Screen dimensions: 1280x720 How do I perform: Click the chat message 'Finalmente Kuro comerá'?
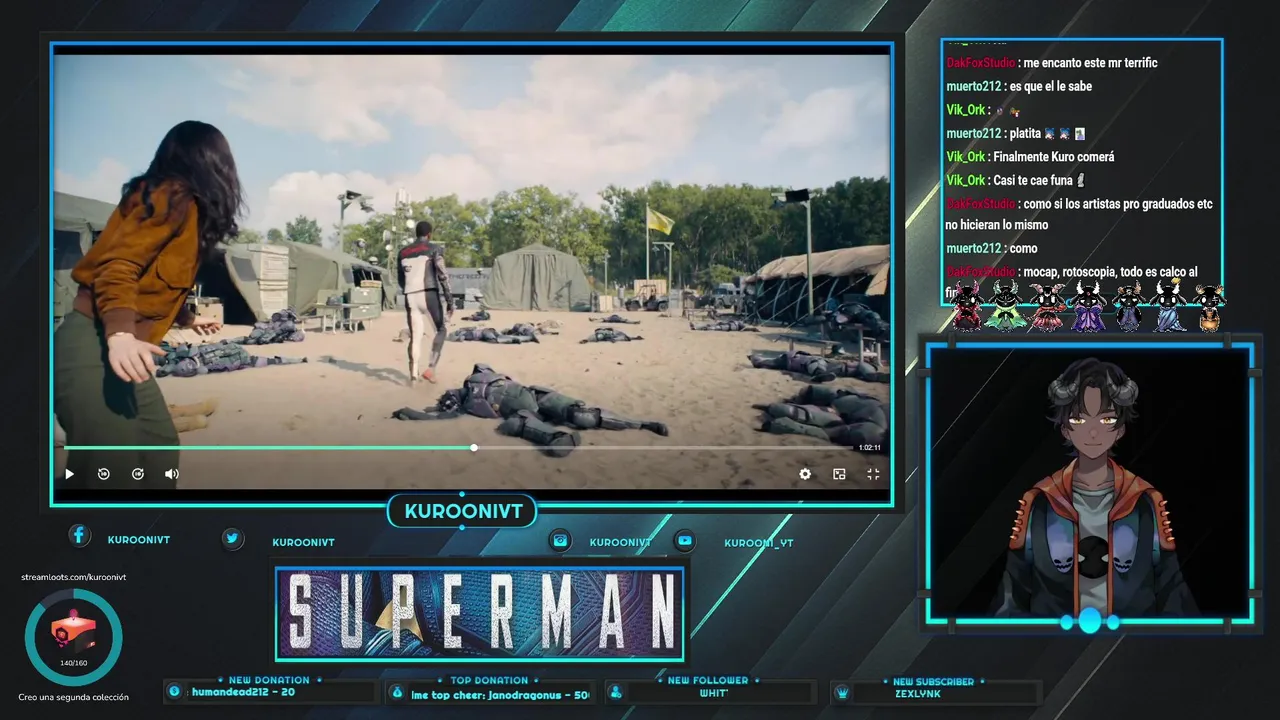[1054, 157]
